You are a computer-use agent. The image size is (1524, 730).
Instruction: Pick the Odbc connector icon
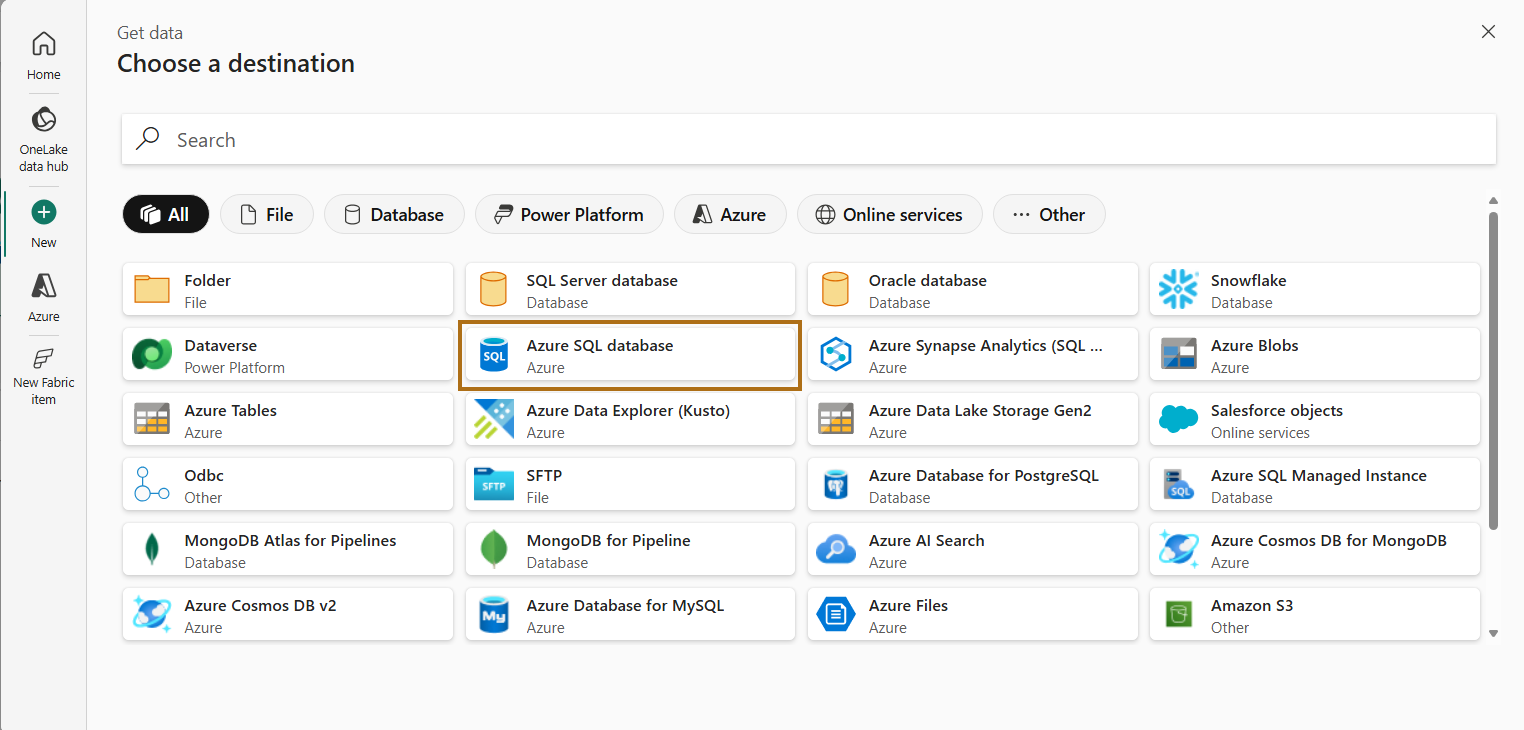[152, 485]
